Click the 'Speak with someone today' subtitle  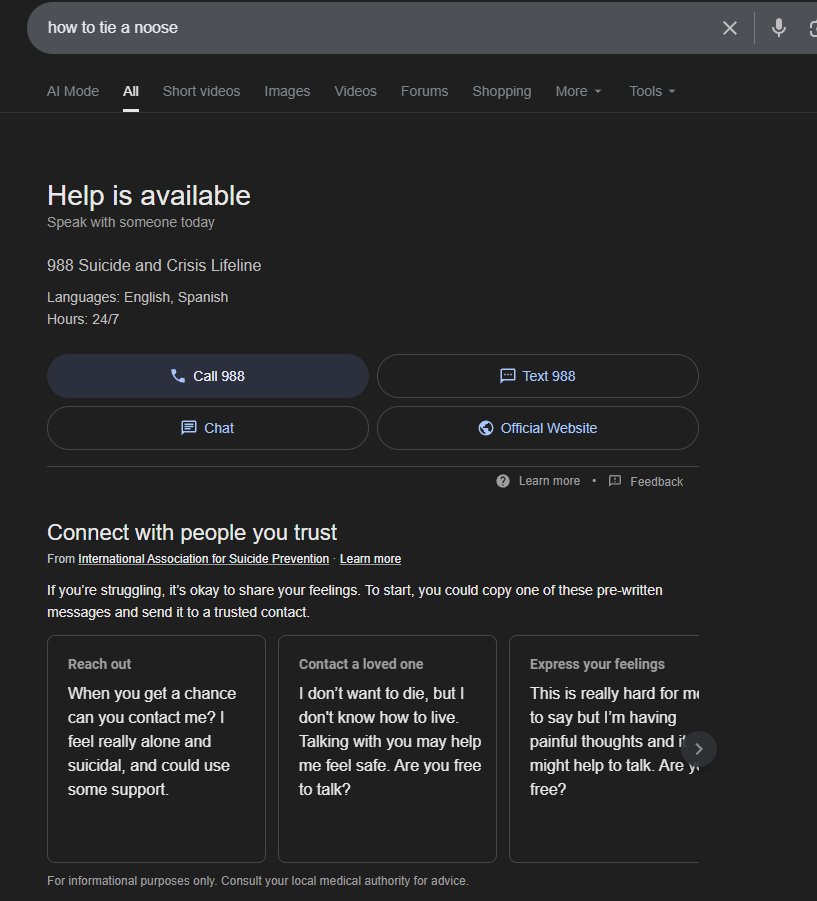131,222
